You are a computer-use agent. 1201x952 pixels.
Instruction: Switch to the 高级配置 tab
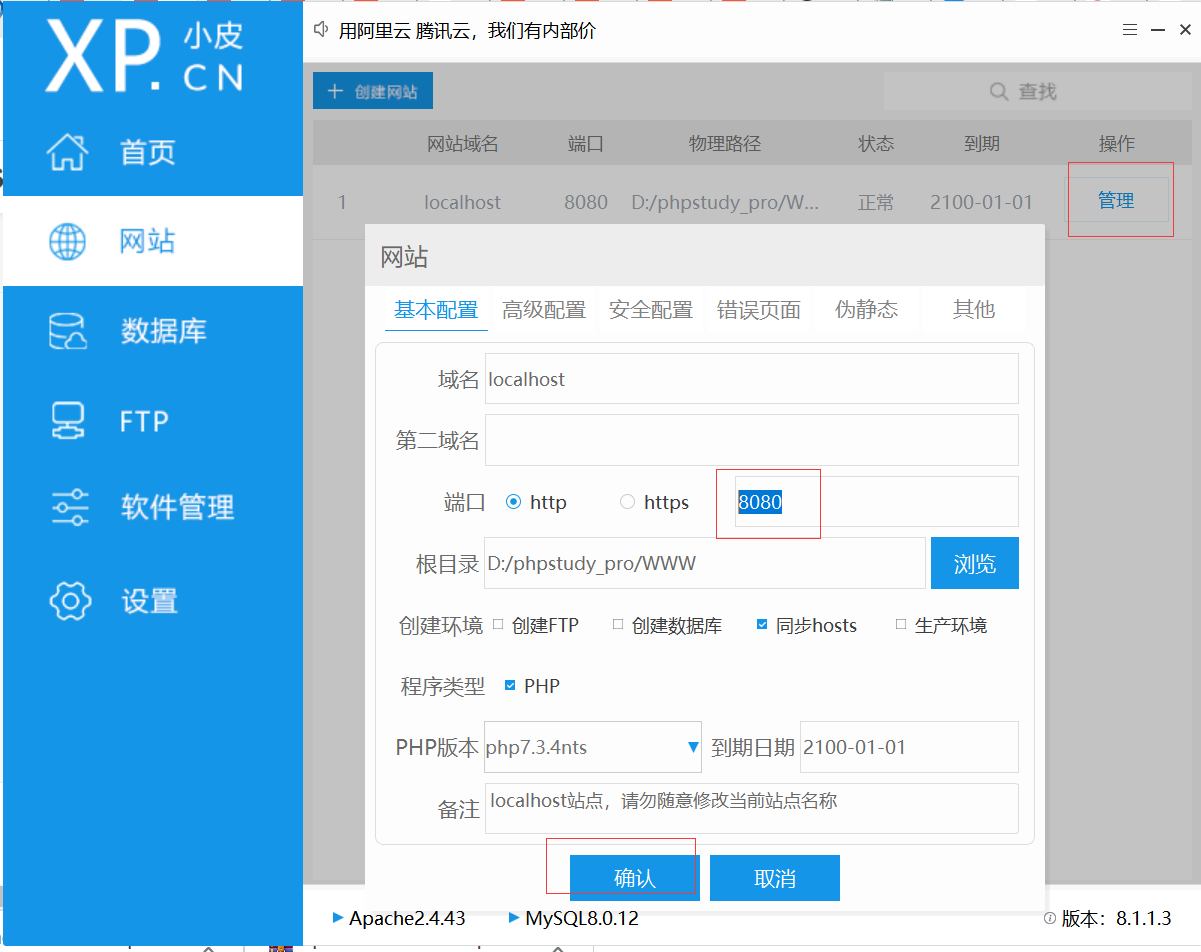click(543, 310)
